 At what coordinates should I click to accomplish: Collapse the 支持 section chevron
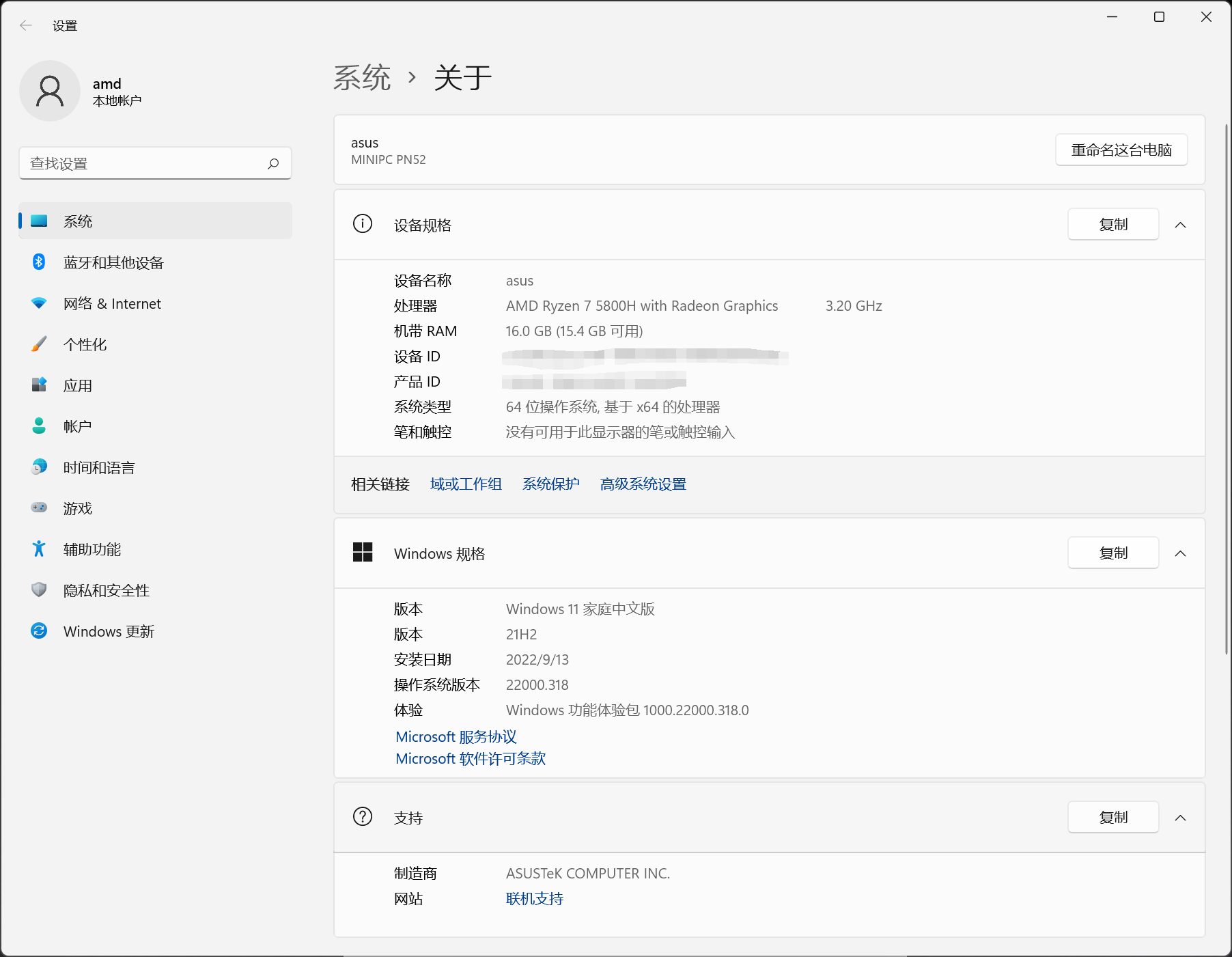click(x=1180, y=818)
